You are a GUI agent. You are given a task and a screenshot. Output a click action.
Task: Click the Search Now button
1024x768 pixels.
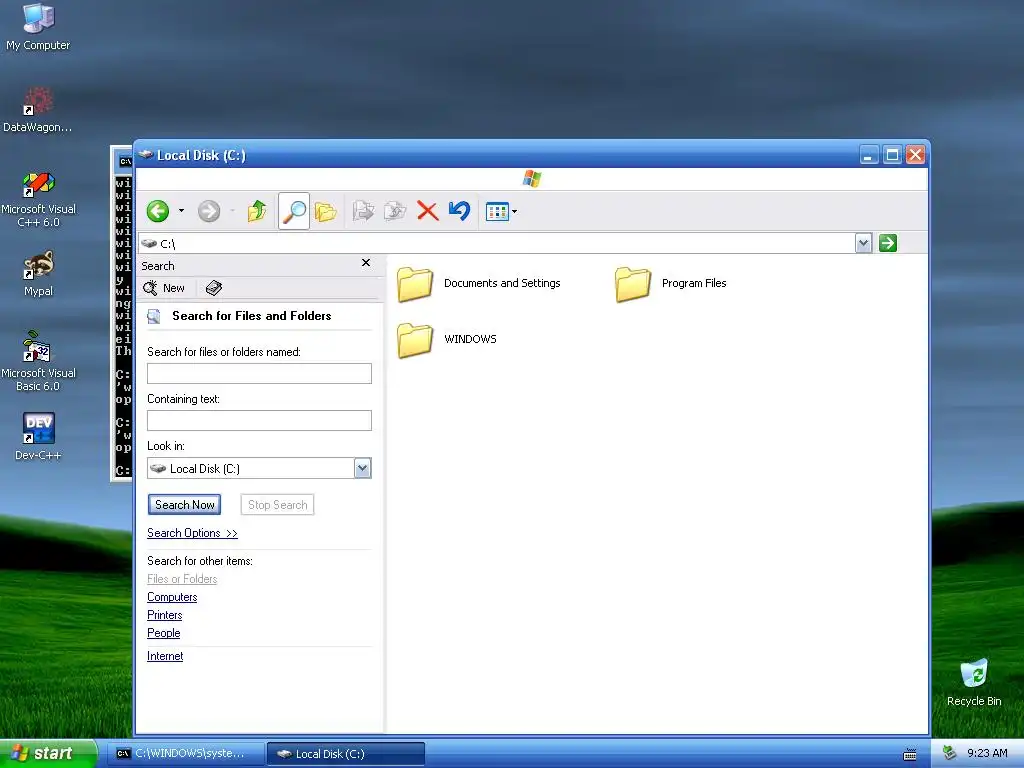(x=185, y=505)
